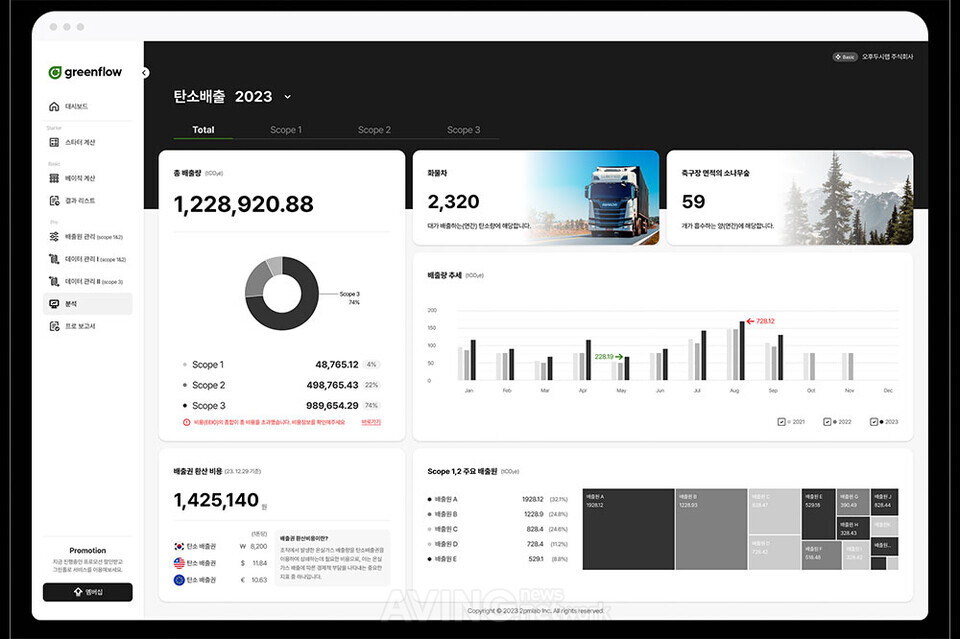Click the greenflow logo icon
The height and width of the screenshot is (639, 960).
tap(54, 72)
